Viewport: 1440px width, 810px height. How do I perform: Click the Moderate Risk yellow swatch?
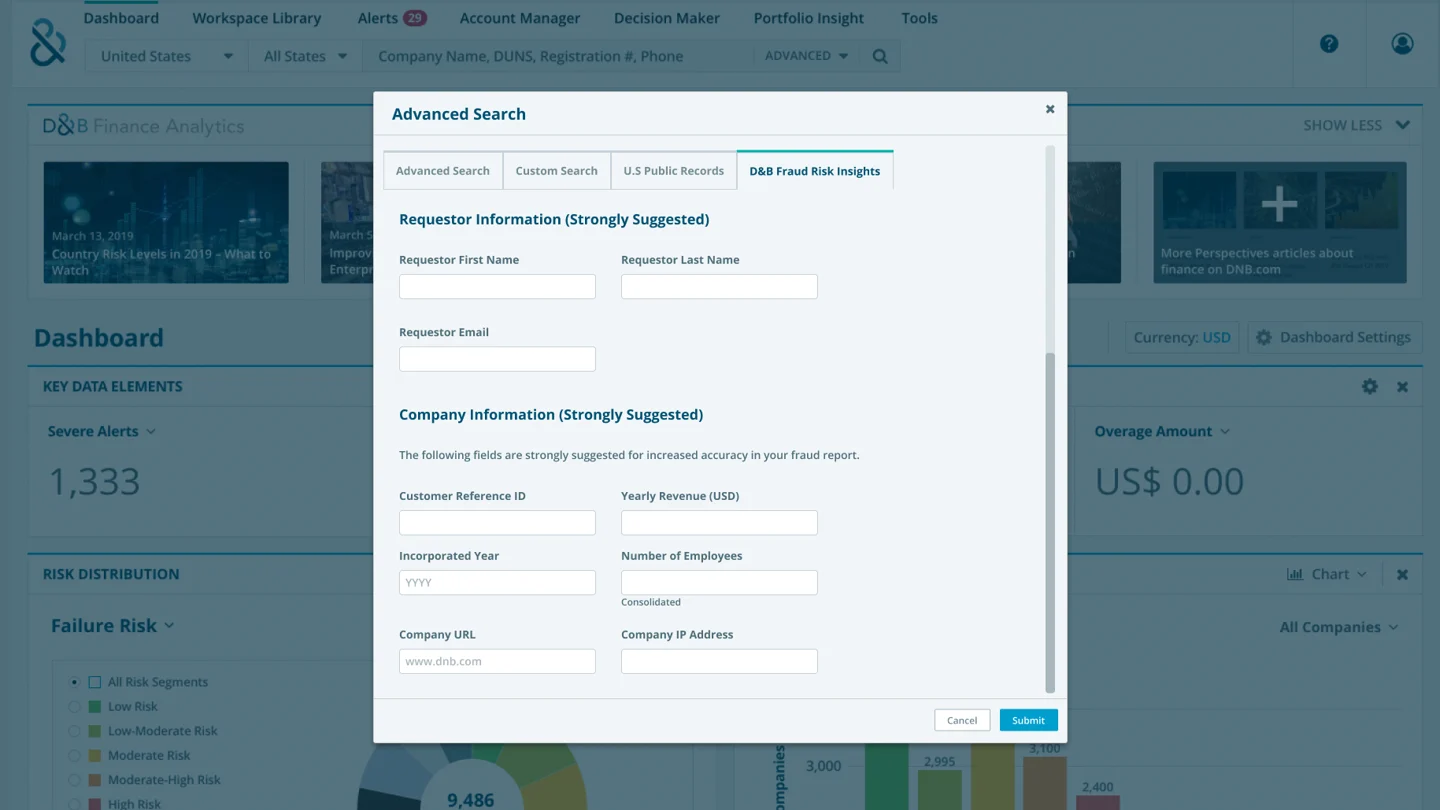(x=95, y=755)
